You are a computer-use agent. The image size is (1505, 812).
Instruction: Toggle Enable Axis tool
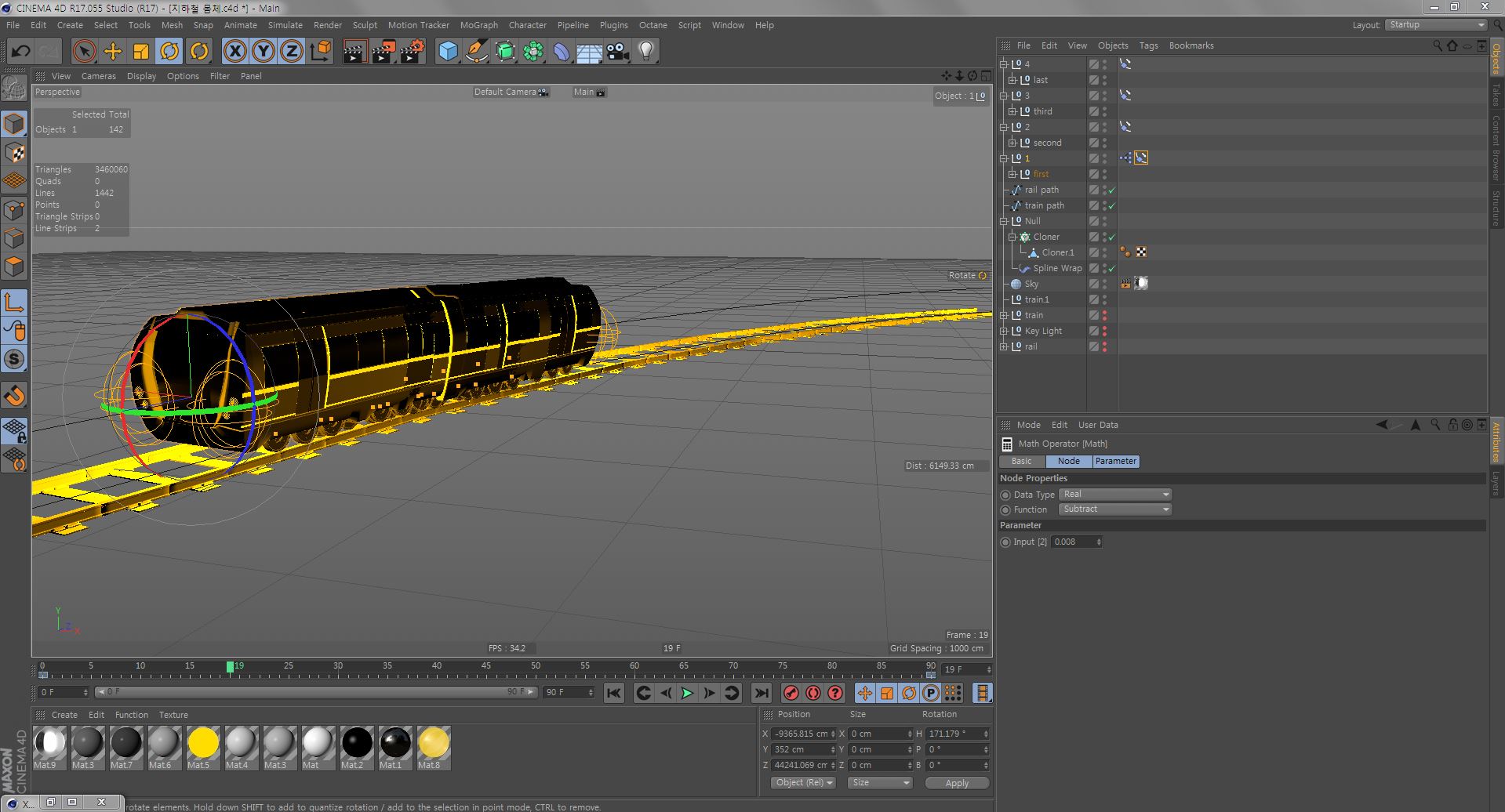pos(14,302)
